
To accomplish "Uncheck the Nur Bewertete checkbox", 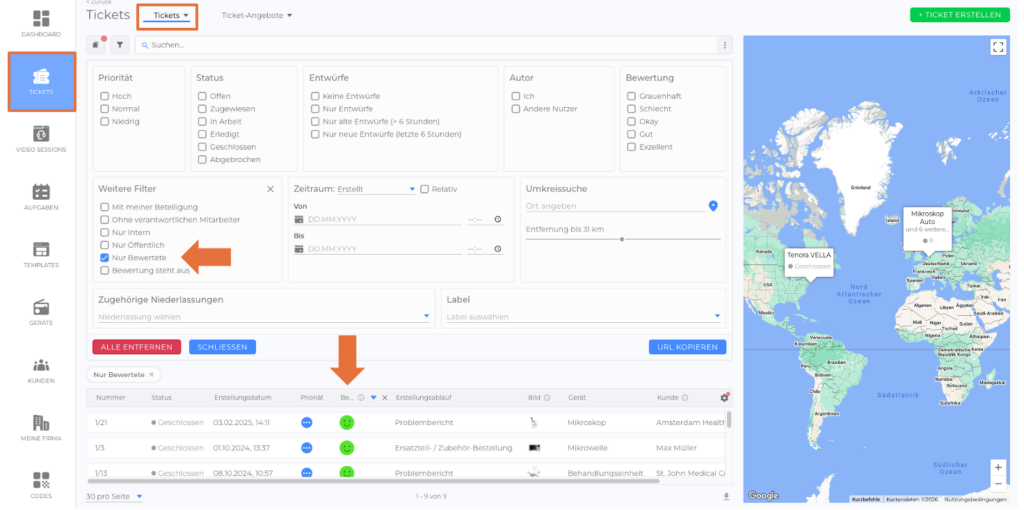I will (x=105, y=258).
